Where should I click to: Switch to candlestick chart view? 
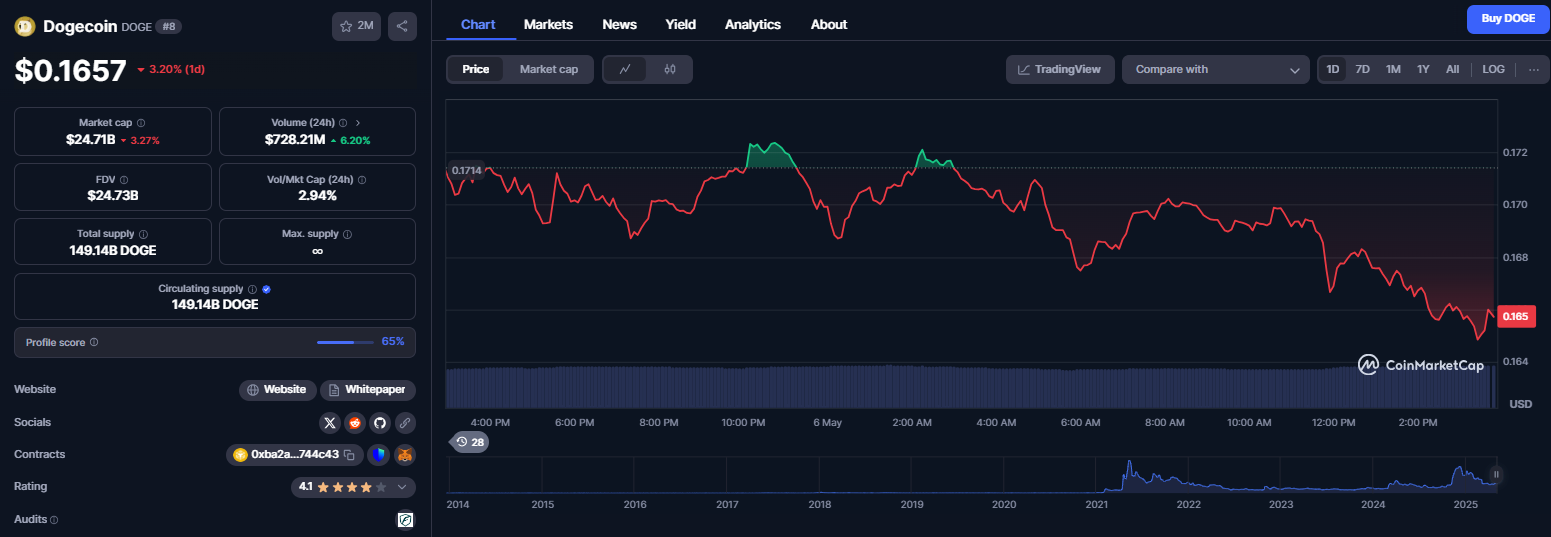[x=670, y=69]
